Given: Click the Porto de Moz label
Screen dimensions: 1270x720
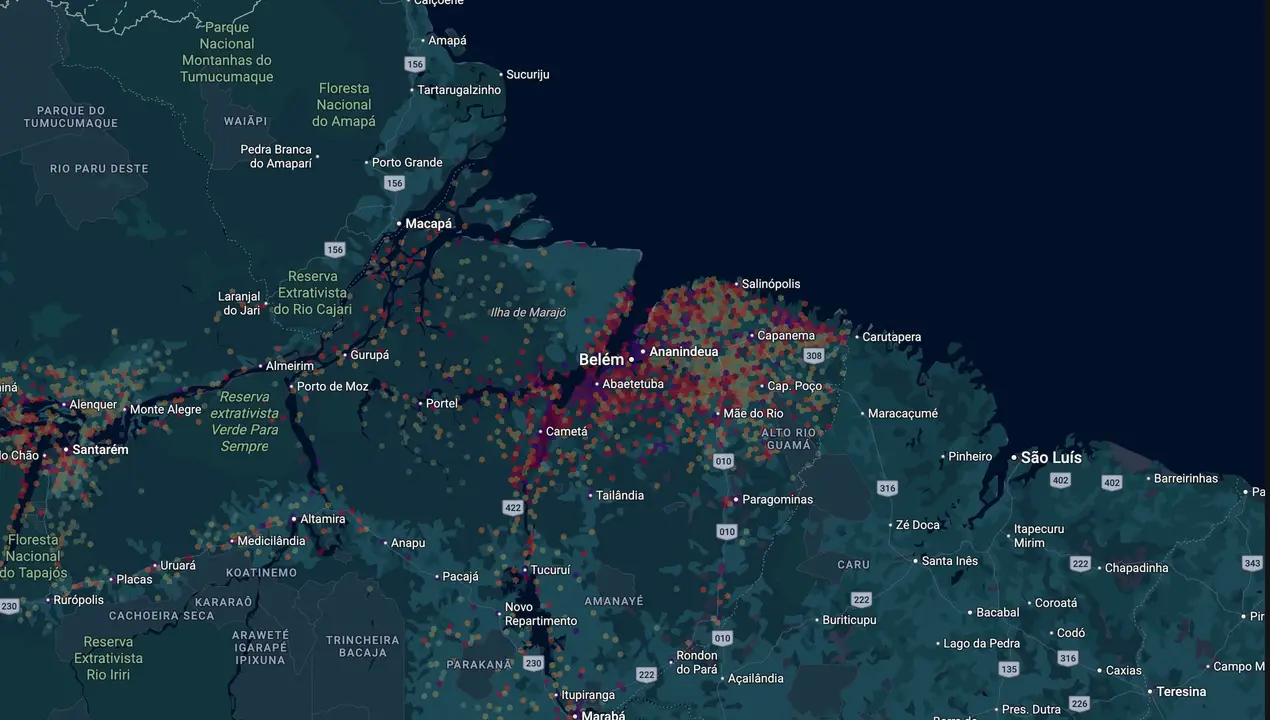Looking at the screenshot, I should 333,387.
